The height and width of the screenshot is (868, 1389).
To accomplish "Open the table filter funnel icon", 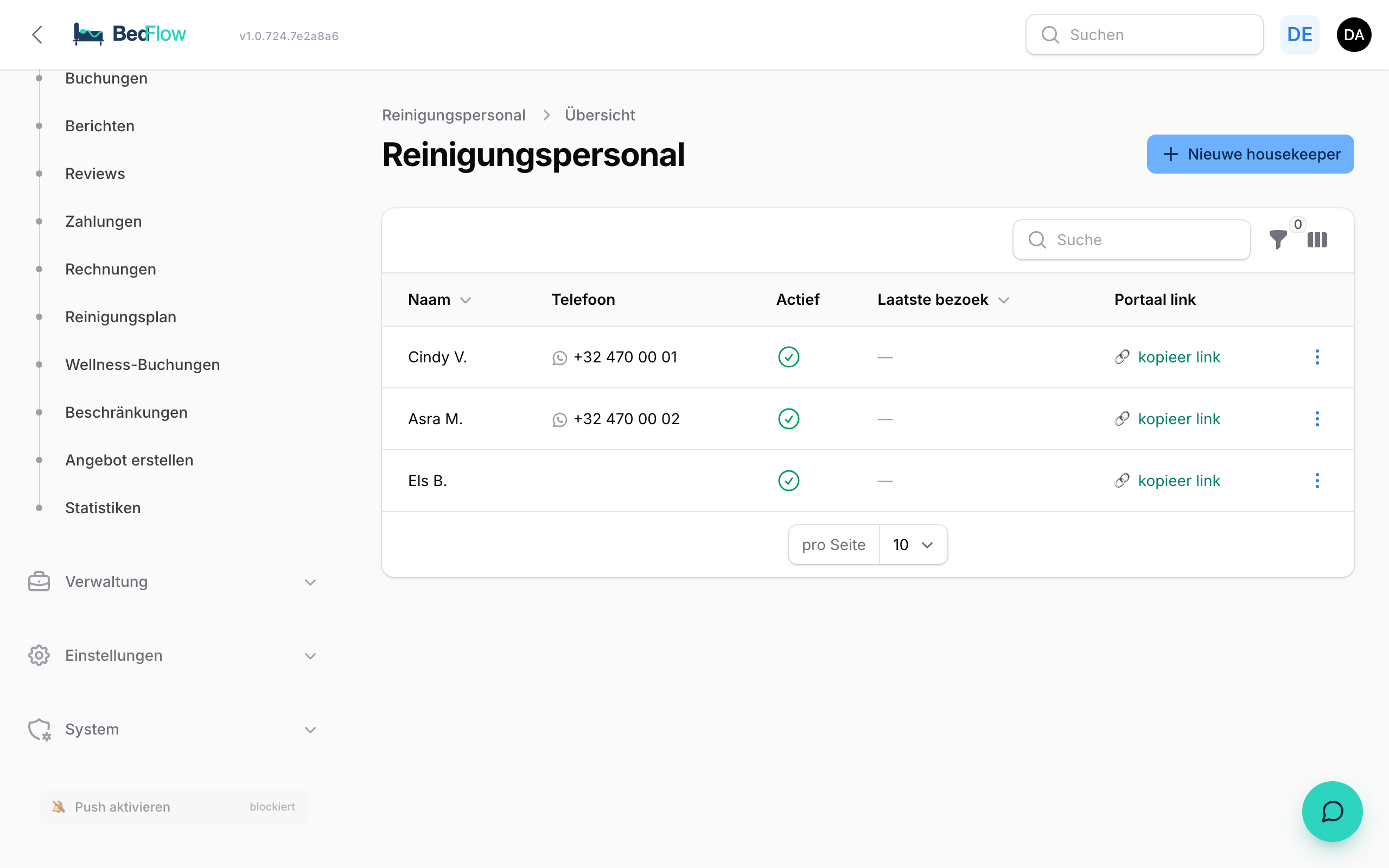I will (1278, 239).
